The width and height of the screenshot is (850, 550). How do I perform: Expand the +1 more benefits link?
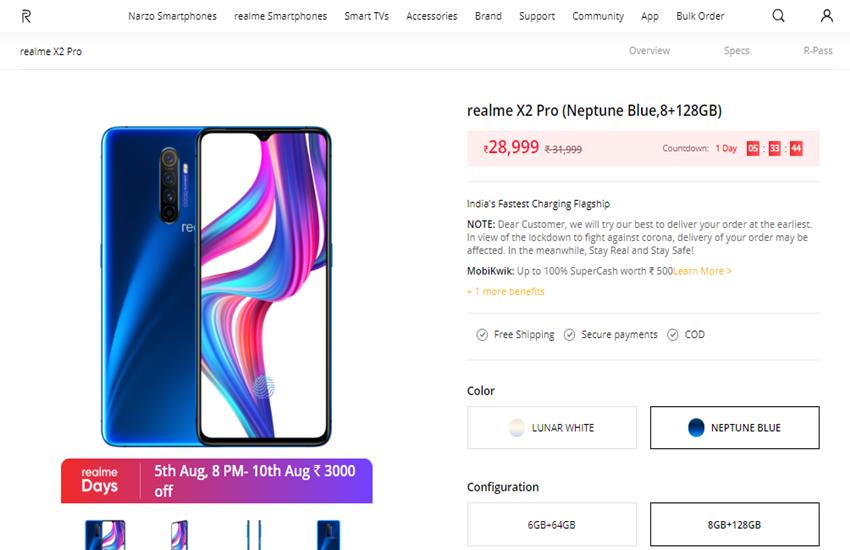pos(505,292)
